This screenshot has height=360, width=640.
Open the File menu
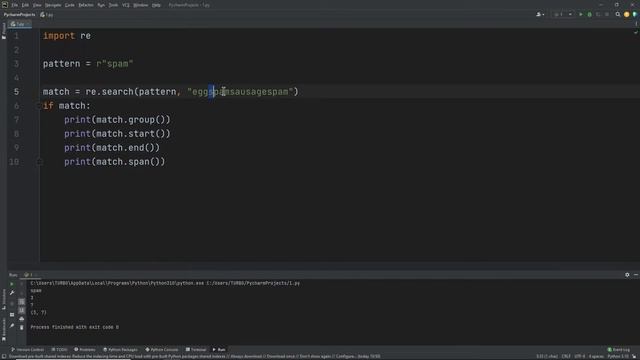tap(15, 5)
